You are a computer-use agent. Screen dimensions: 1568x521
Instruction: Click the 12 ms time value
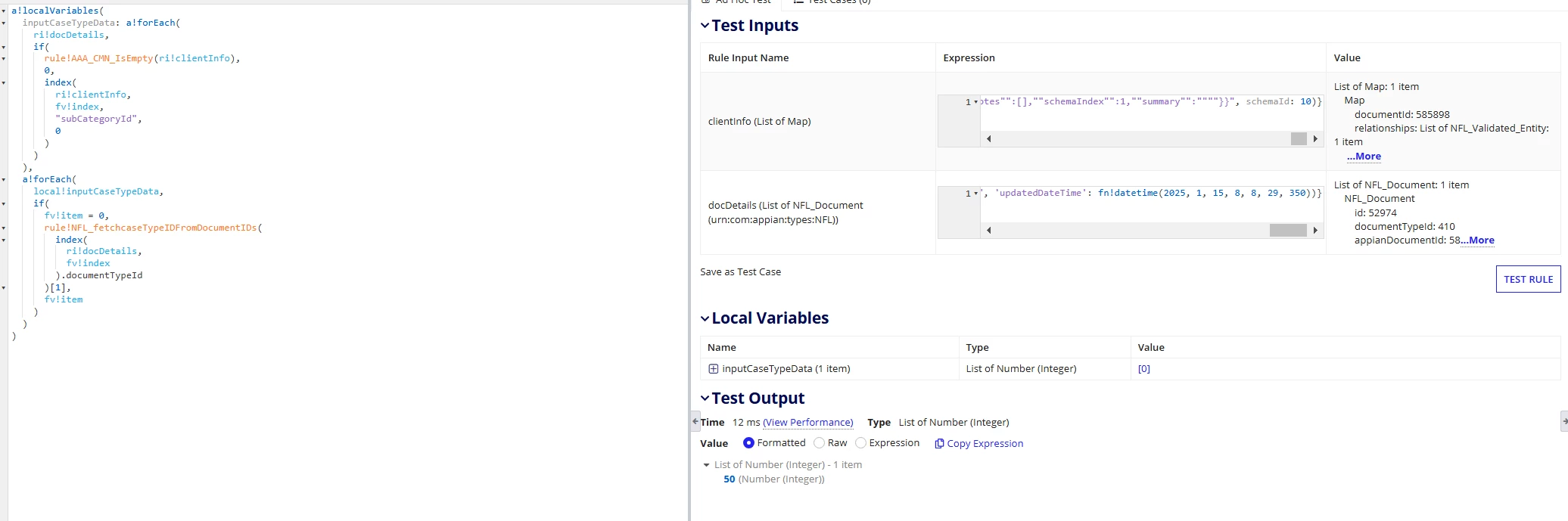[x=745, y=423]
